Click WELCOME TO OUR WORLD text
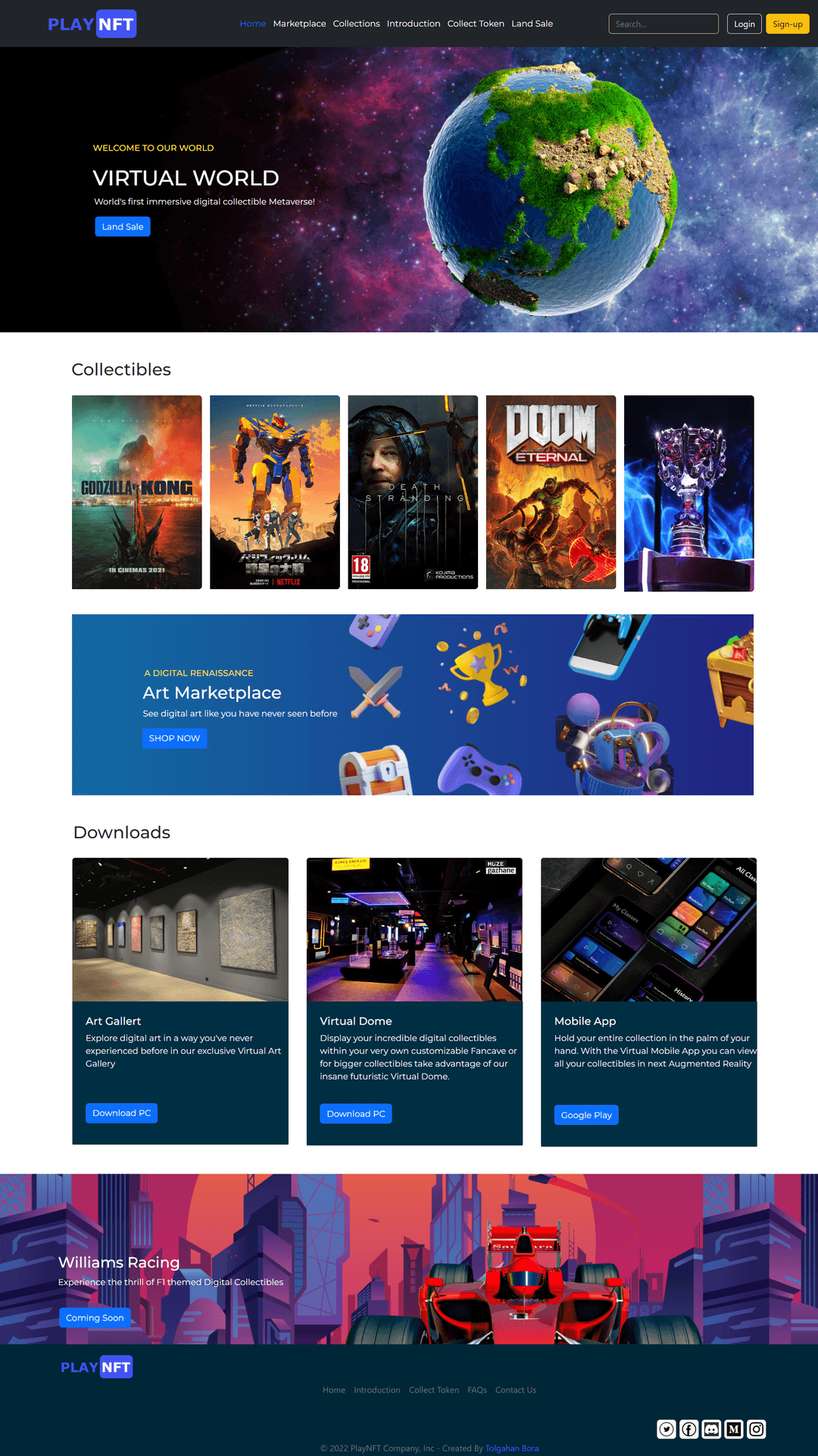Image resolution: width=818 pixels, height=1456 pixels. coord(154,148)
